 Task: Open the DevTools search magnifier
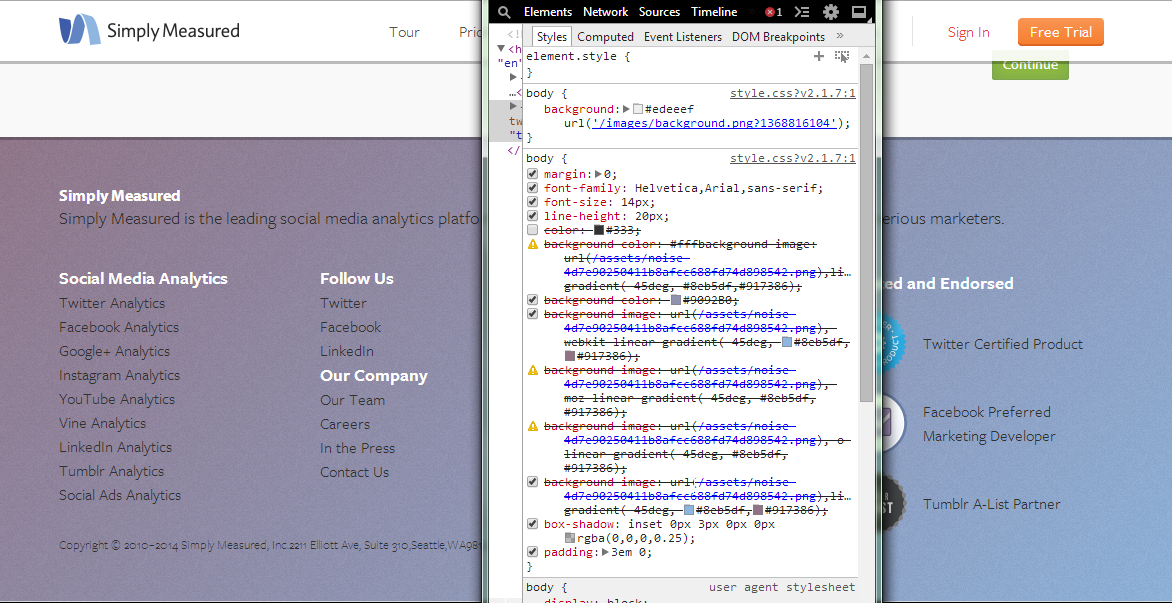tap(505, 12)
